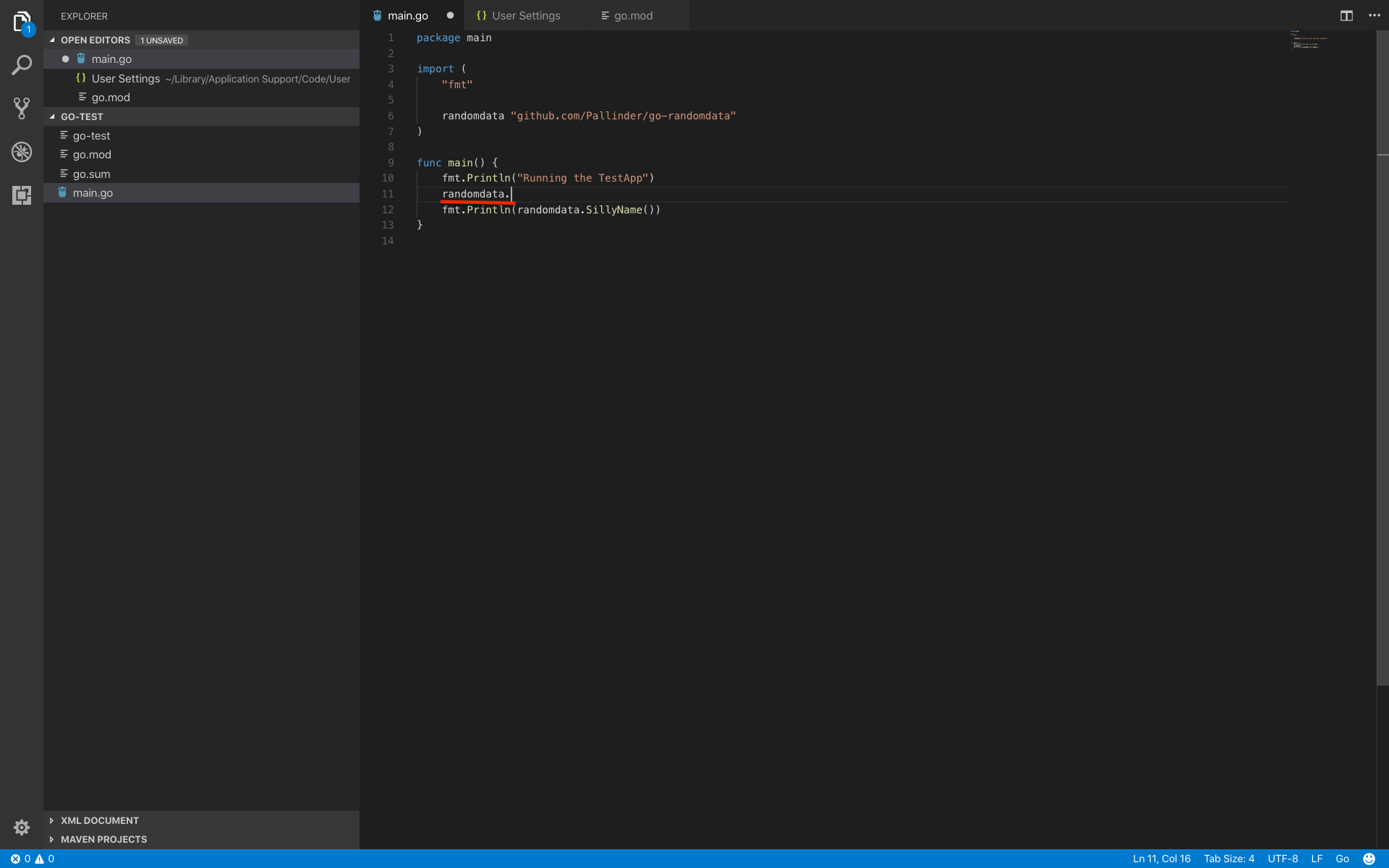The width and height of the screenshot is (1389, 868).
Task: Open the Manage settings gear
Action: [22, 827]
